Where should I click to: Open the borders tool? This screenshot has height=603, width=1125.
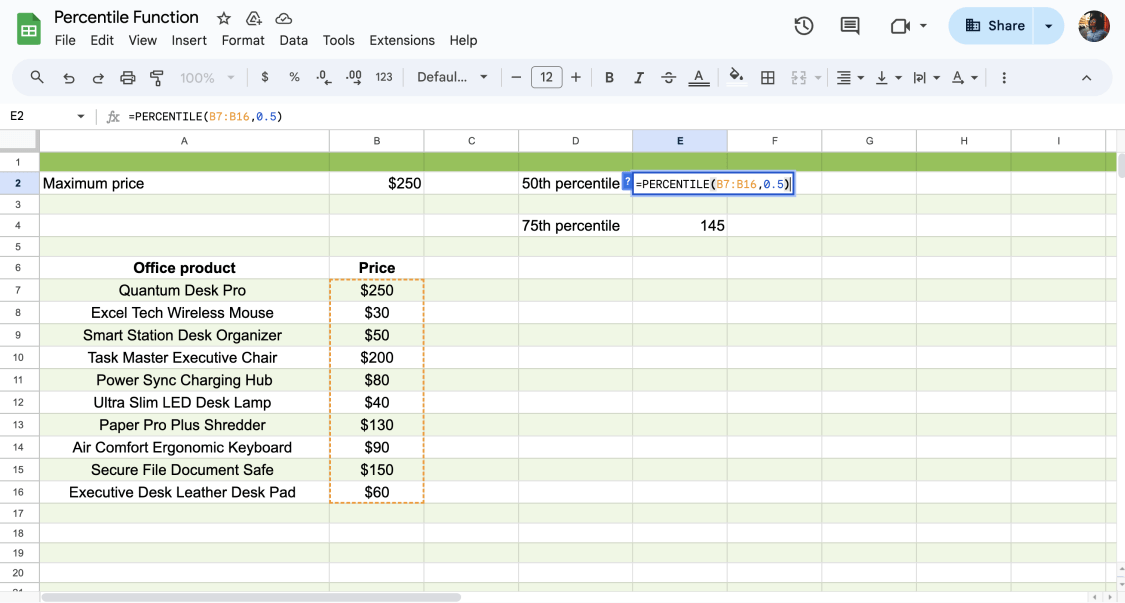click(x=767, y=77)
